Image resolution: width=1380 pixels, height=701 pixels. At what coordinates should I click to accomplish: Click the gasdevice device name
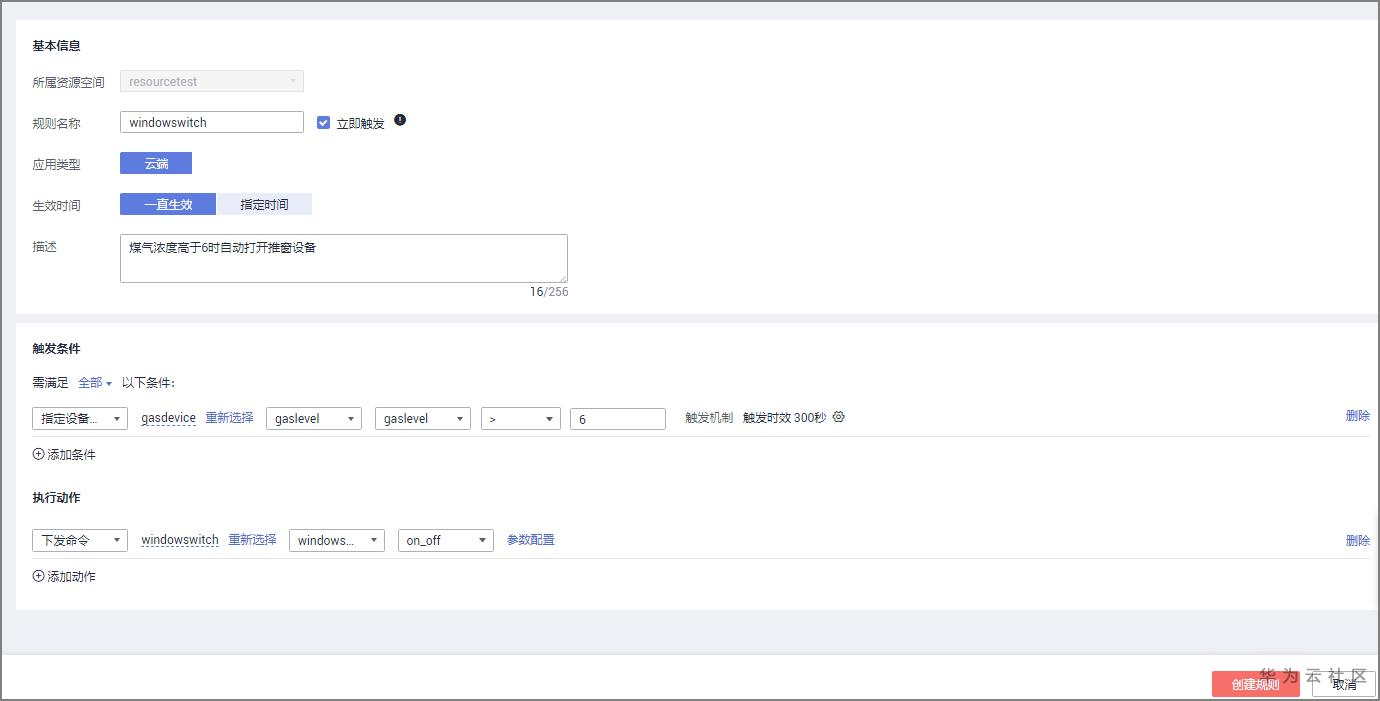169,418
